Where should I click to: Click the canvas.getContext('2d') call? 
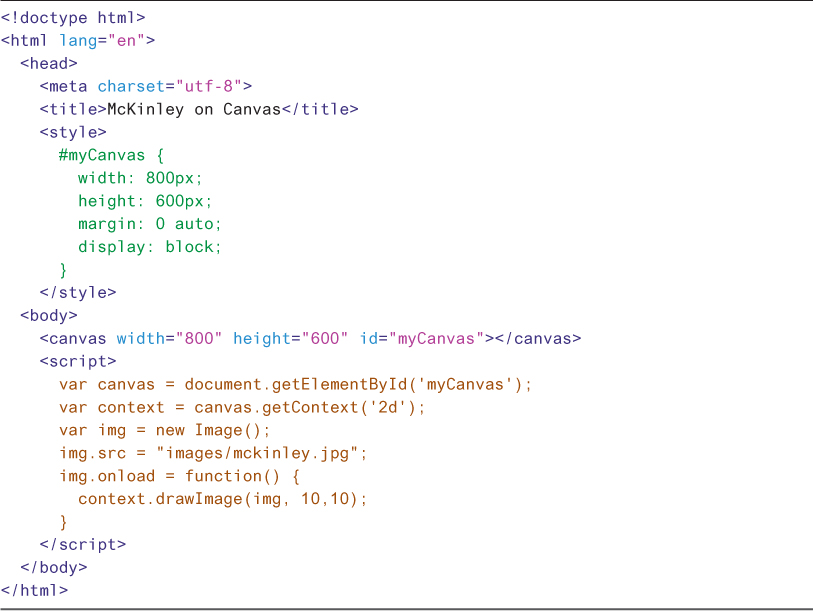[310, 408]
